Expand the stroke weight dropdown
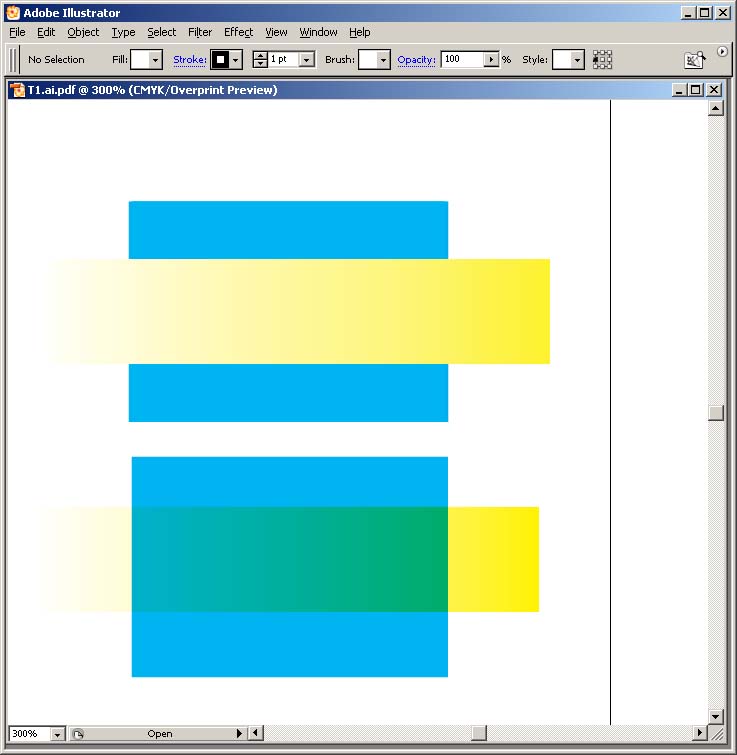This screenshot has height=755, width=737. click(307, 60)
